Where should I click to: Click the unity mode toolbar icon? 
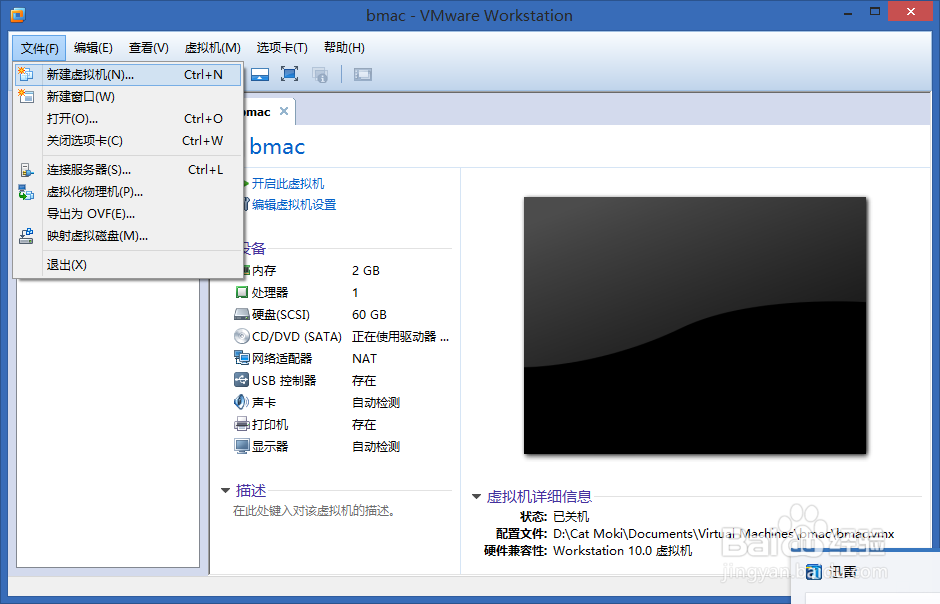click(x=320, y=75)
